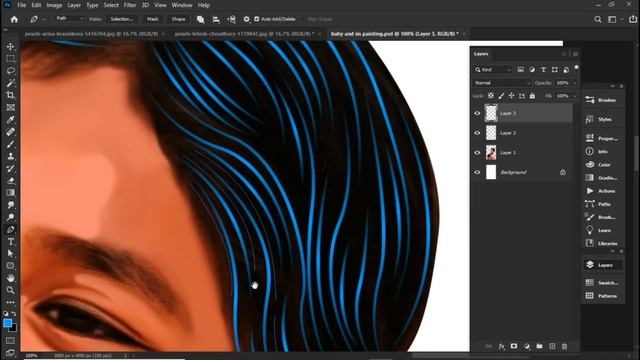Open path alignment options icon
The height and width of the screenshot is (360, 640).
pyautogui.click(x=216, y=19)
